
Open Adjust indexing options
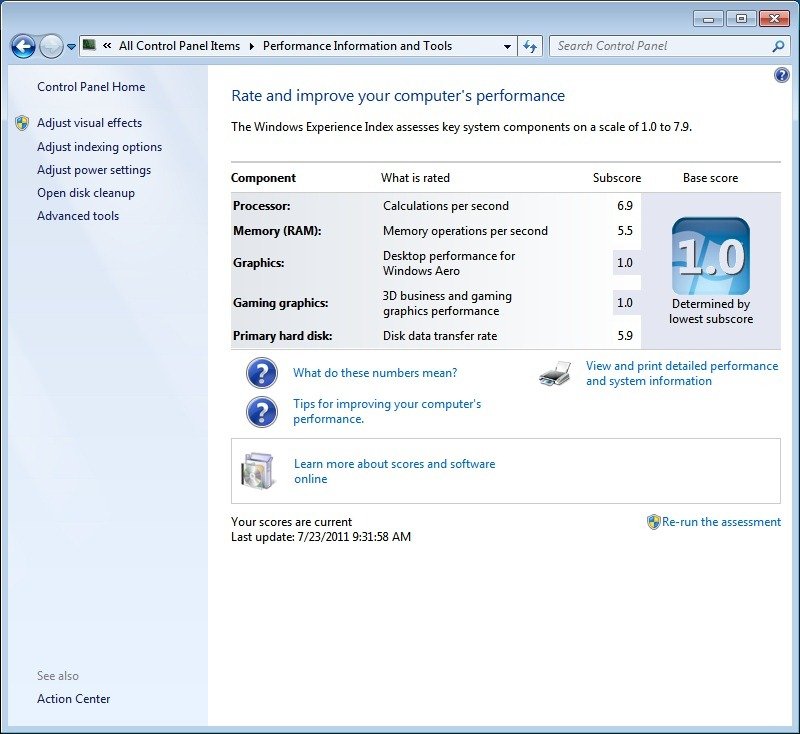[x=99, y=147]
